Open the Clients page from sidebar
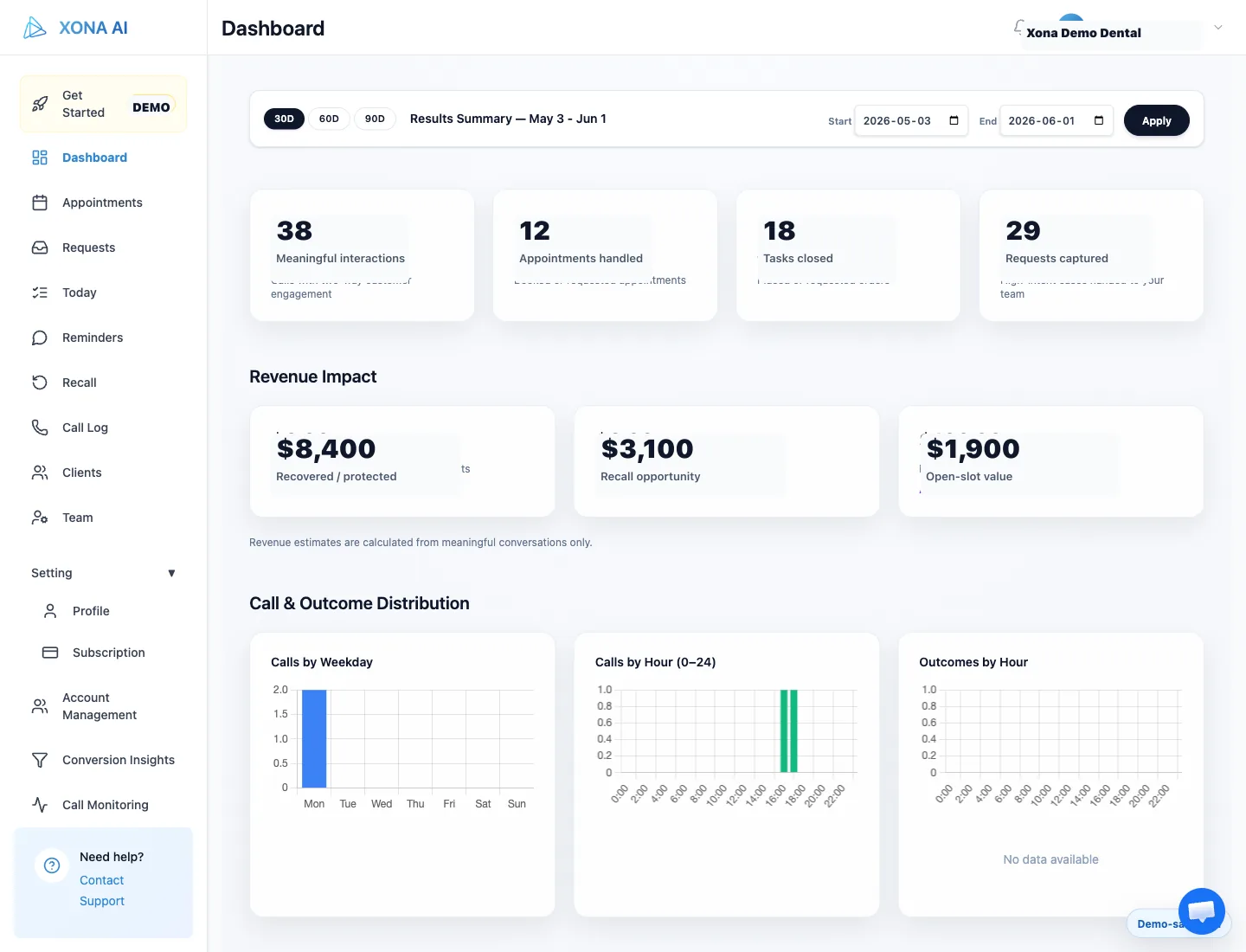Screen dimensions: 1246x952 click(103, 473)
